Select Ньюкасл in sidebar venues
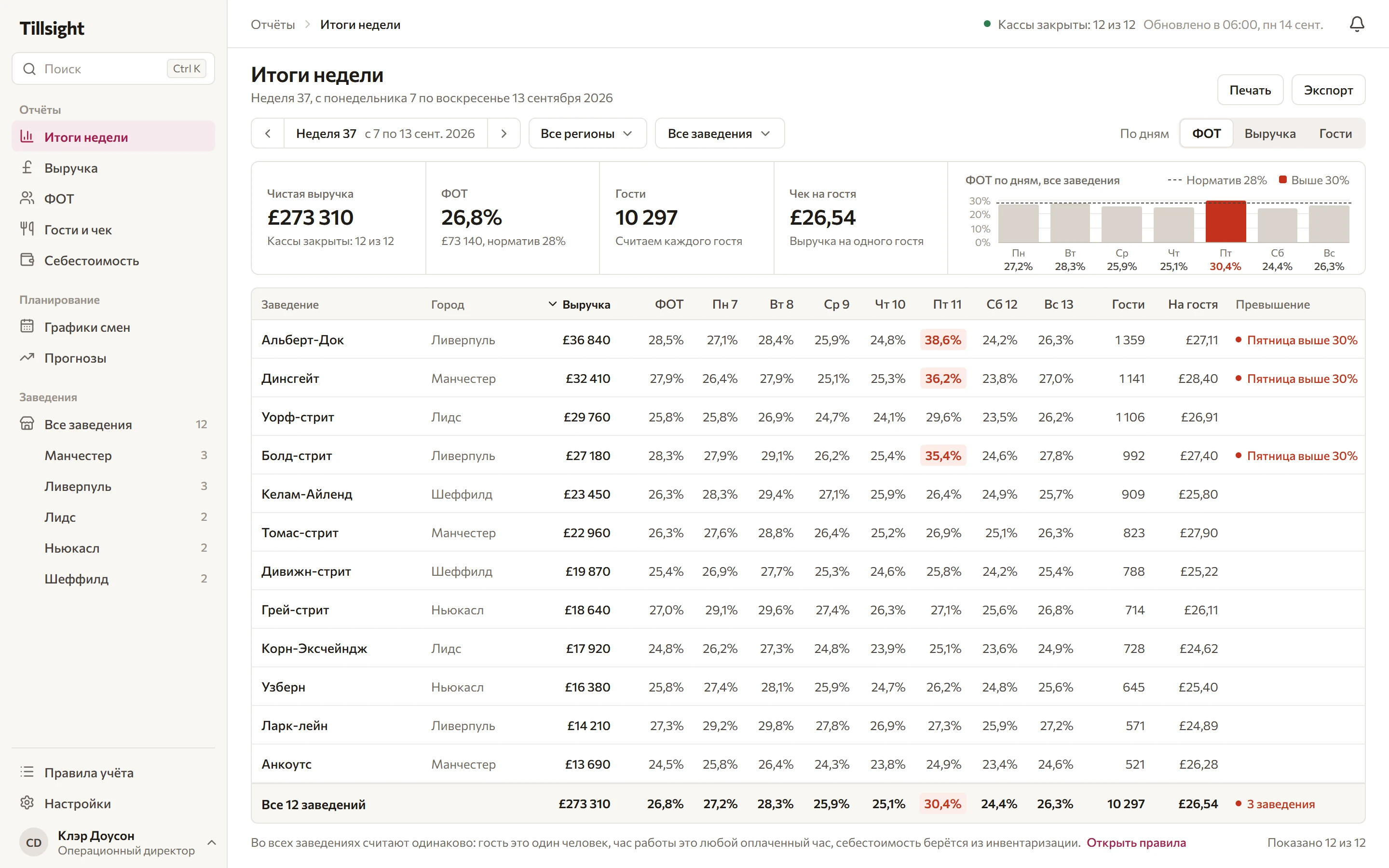 click(113, 548)
